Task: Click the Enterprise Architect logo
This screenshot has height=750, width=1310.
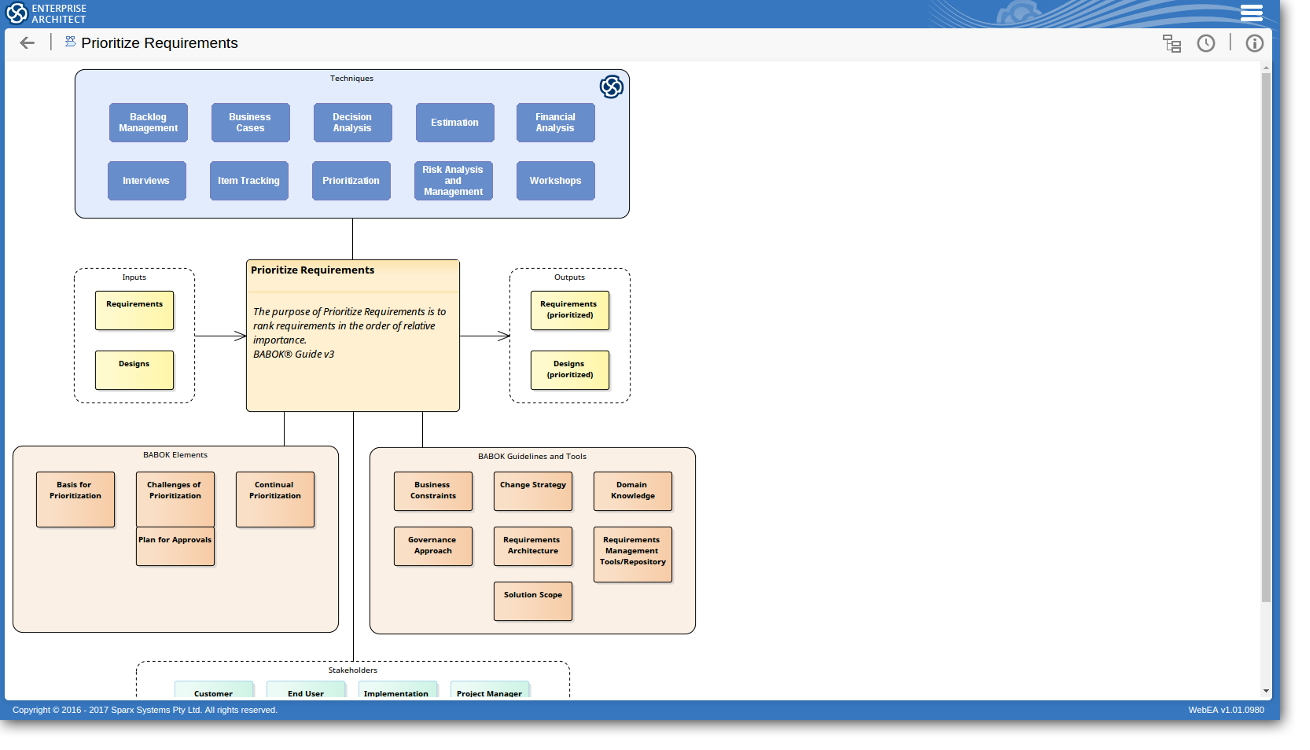Action: [47, 13]
